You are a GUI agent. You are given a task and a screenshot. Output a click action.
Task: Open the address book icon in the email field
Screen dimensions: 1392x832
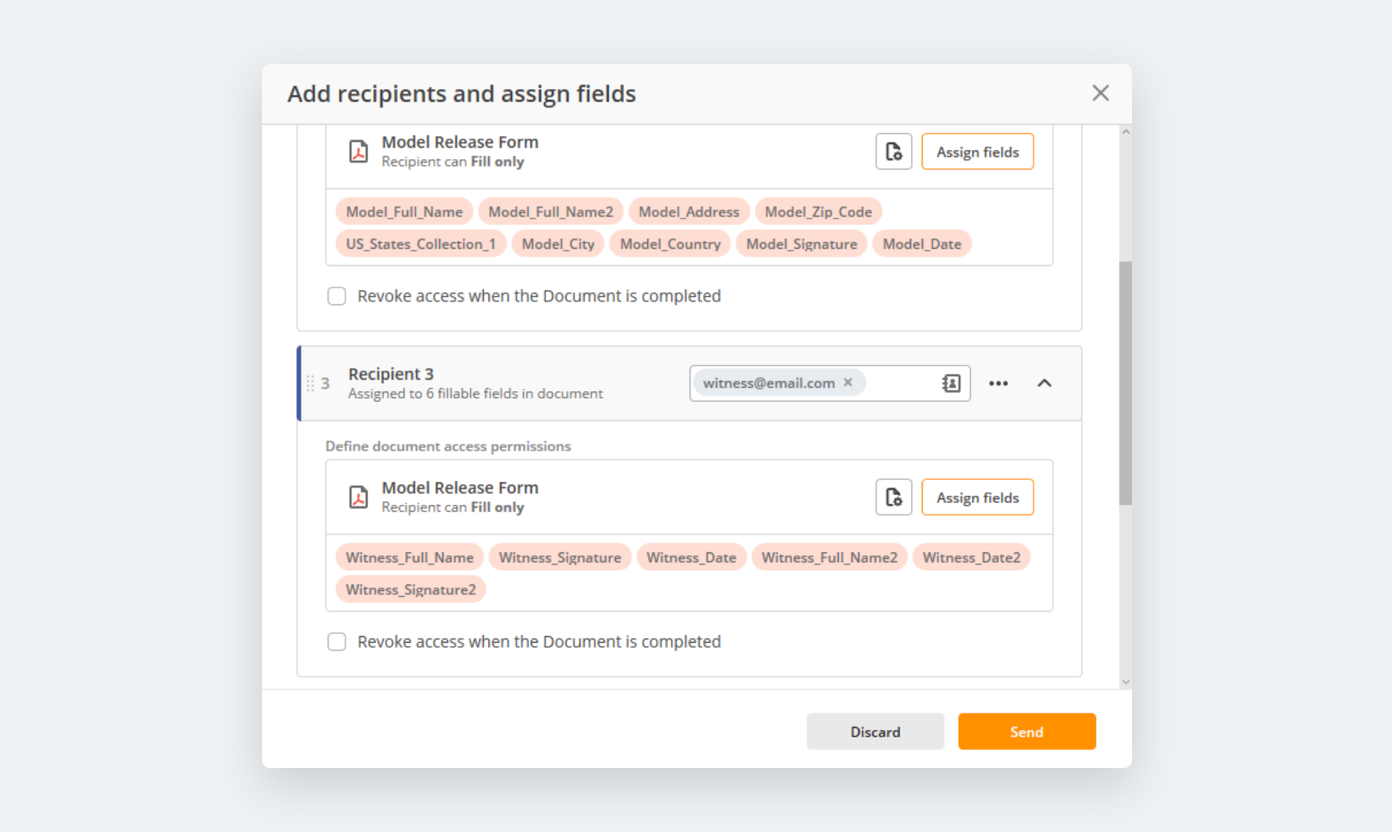pyautogui.click(x=951, y=383)
